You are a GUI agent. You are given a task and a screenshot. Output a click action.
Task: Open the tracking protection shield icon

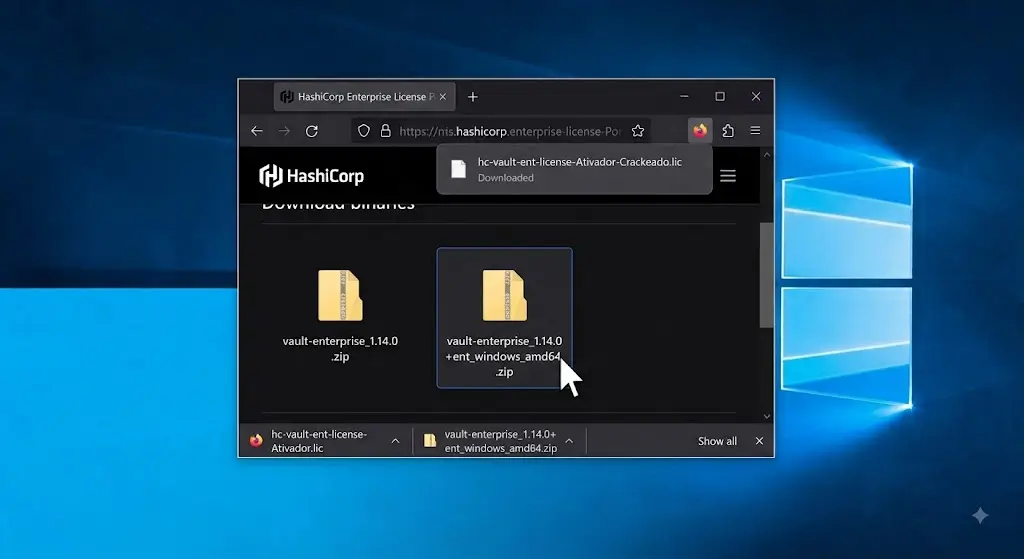coord(364,131)
